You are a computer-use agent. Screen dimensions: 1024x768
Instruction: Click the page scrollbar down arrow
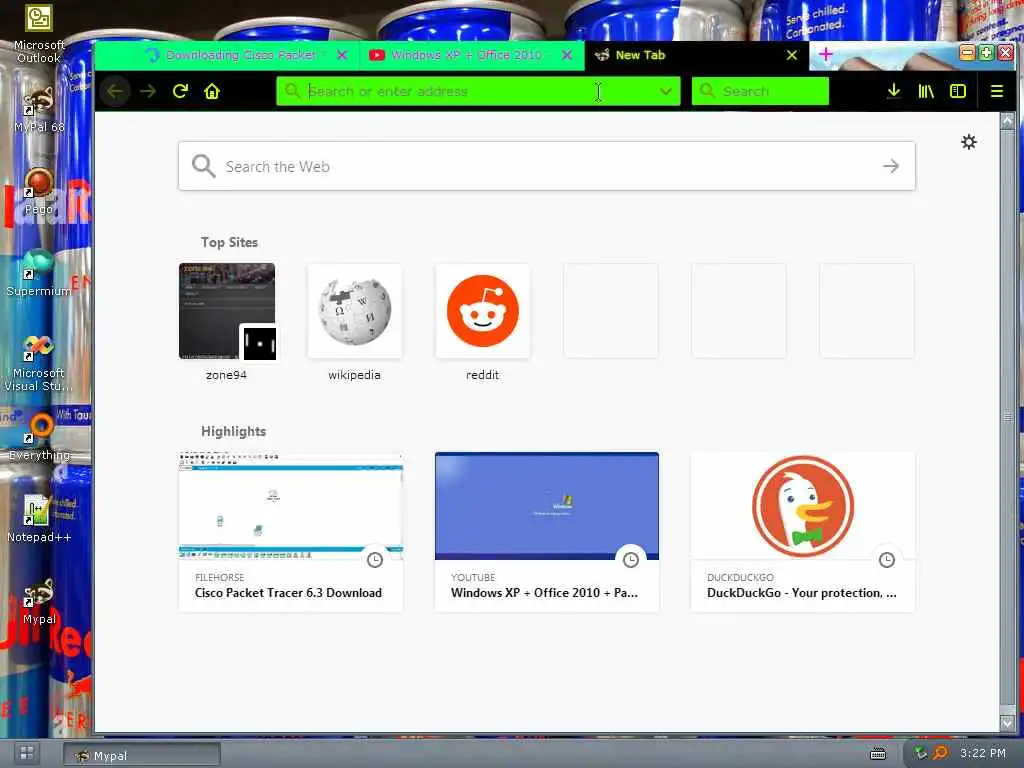pyautogui.click(x=1007, y=723)
